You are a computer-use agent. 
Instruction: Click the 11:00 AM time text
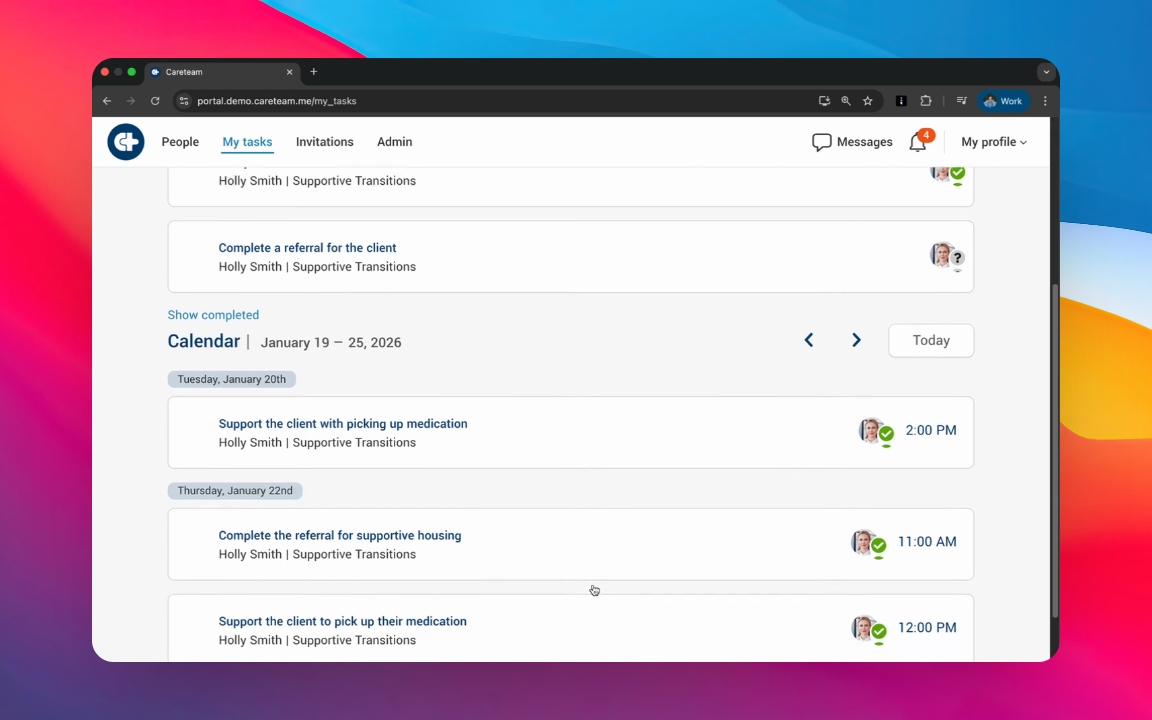927,542
